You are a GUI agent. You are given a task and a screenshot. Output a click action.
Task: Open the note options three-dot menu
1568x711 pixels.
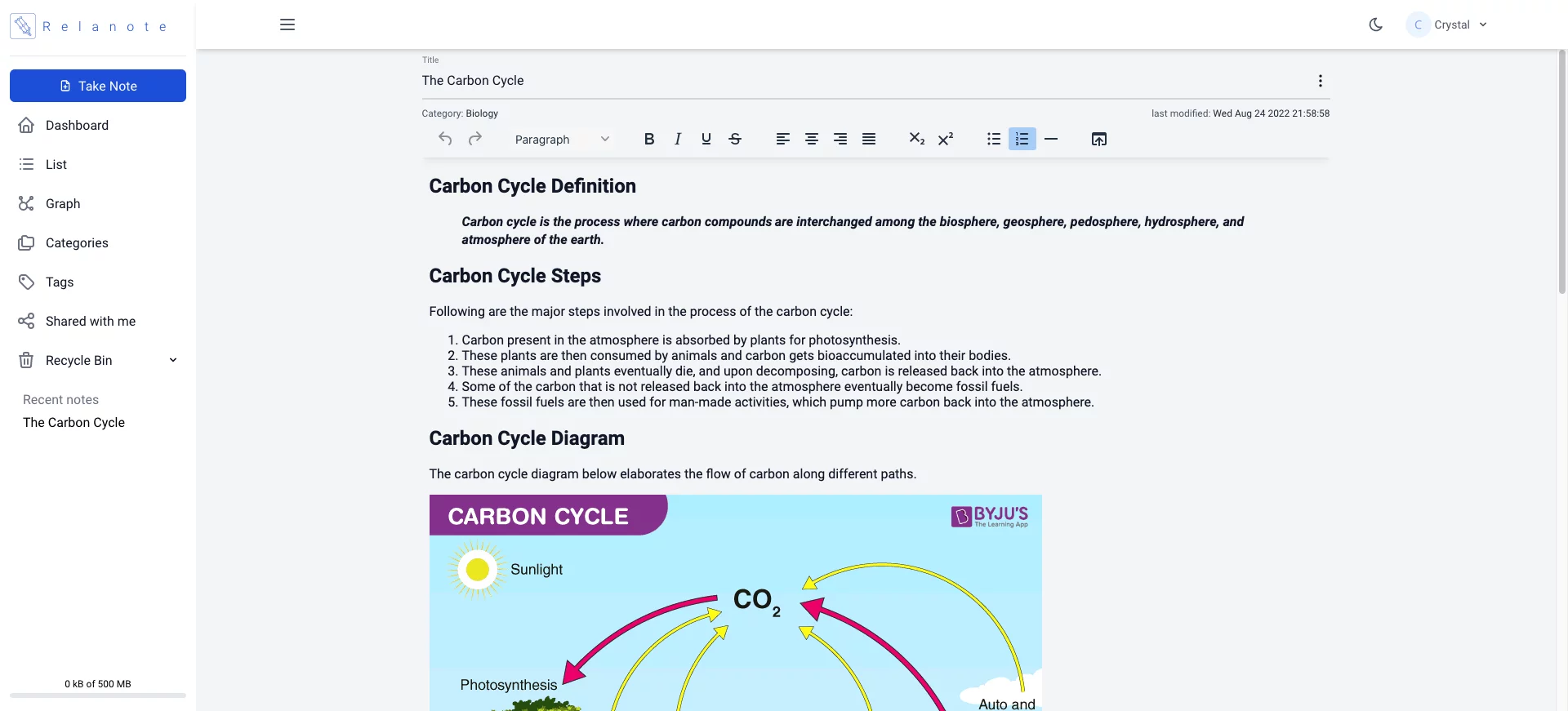[1320, 81]
